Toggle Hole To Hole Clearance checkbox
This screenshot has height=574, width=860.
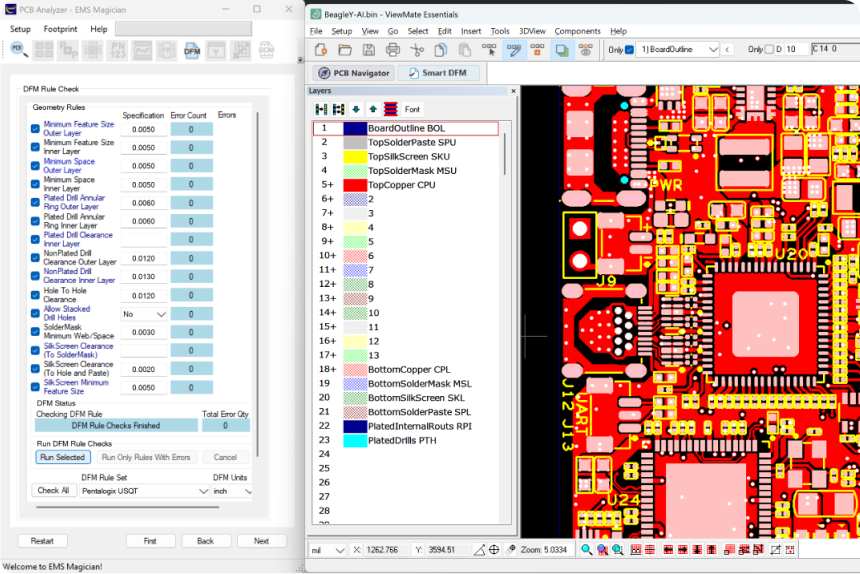tap(35, 295)
